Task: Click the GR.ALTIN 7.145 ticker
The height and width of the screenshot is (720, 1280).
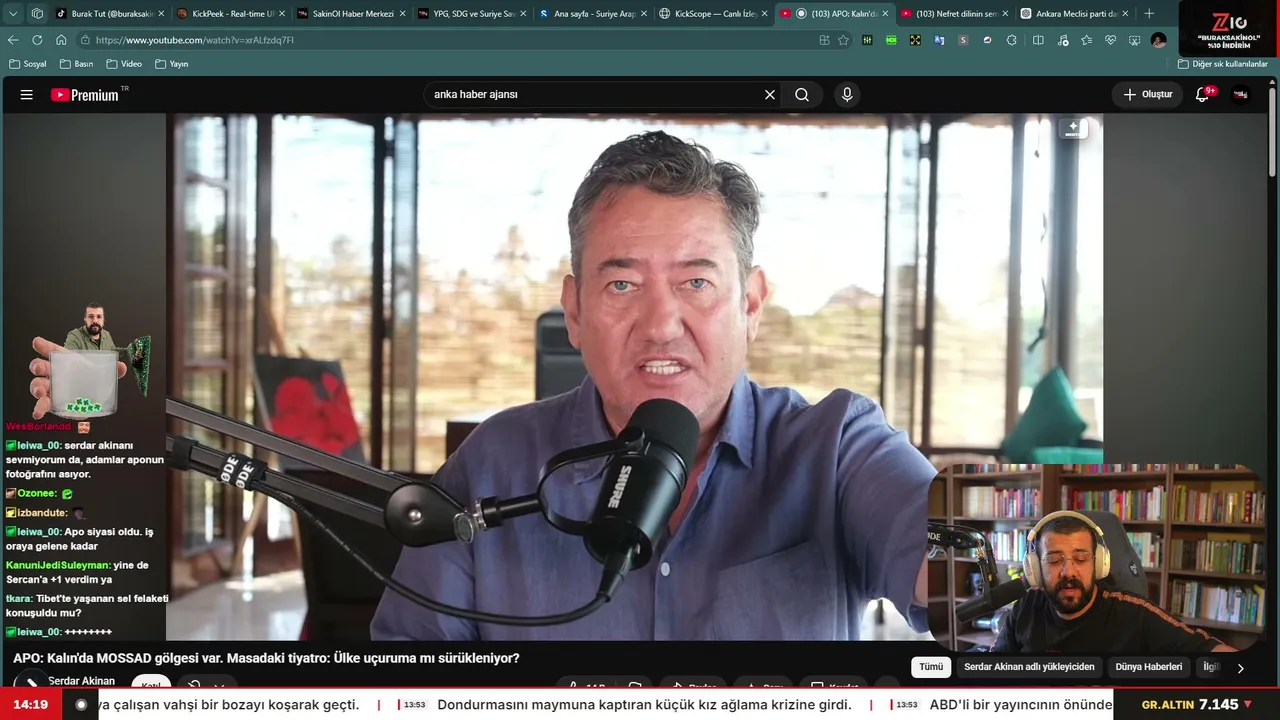Action: pyautogui.click(x=1196, y=705)
